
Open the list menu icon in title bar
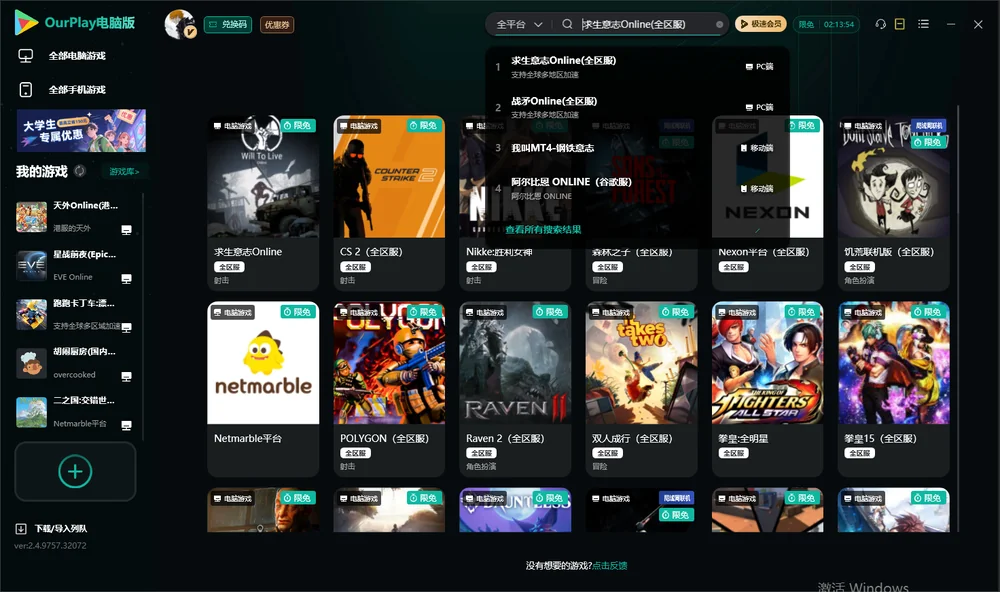click(923, 24)
